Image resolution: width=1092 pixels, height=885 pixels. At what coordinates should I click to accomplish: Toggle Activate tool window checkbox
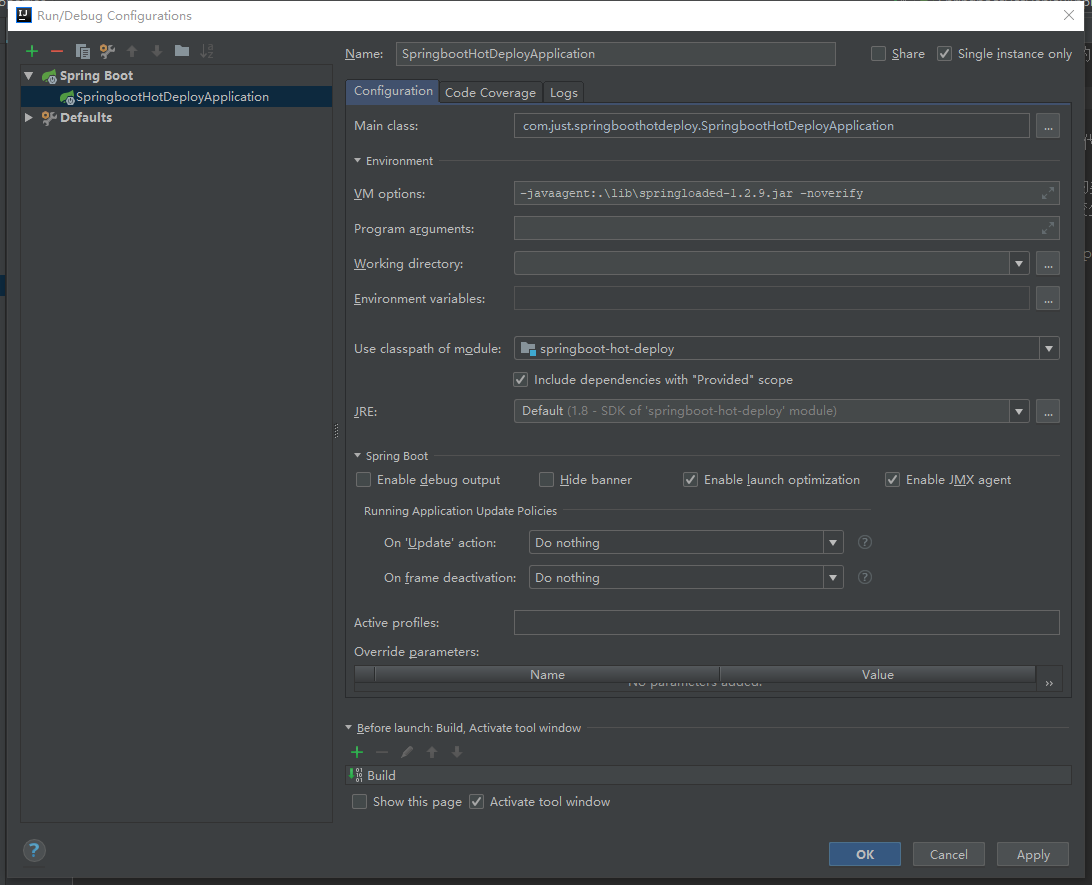point(476,801)
